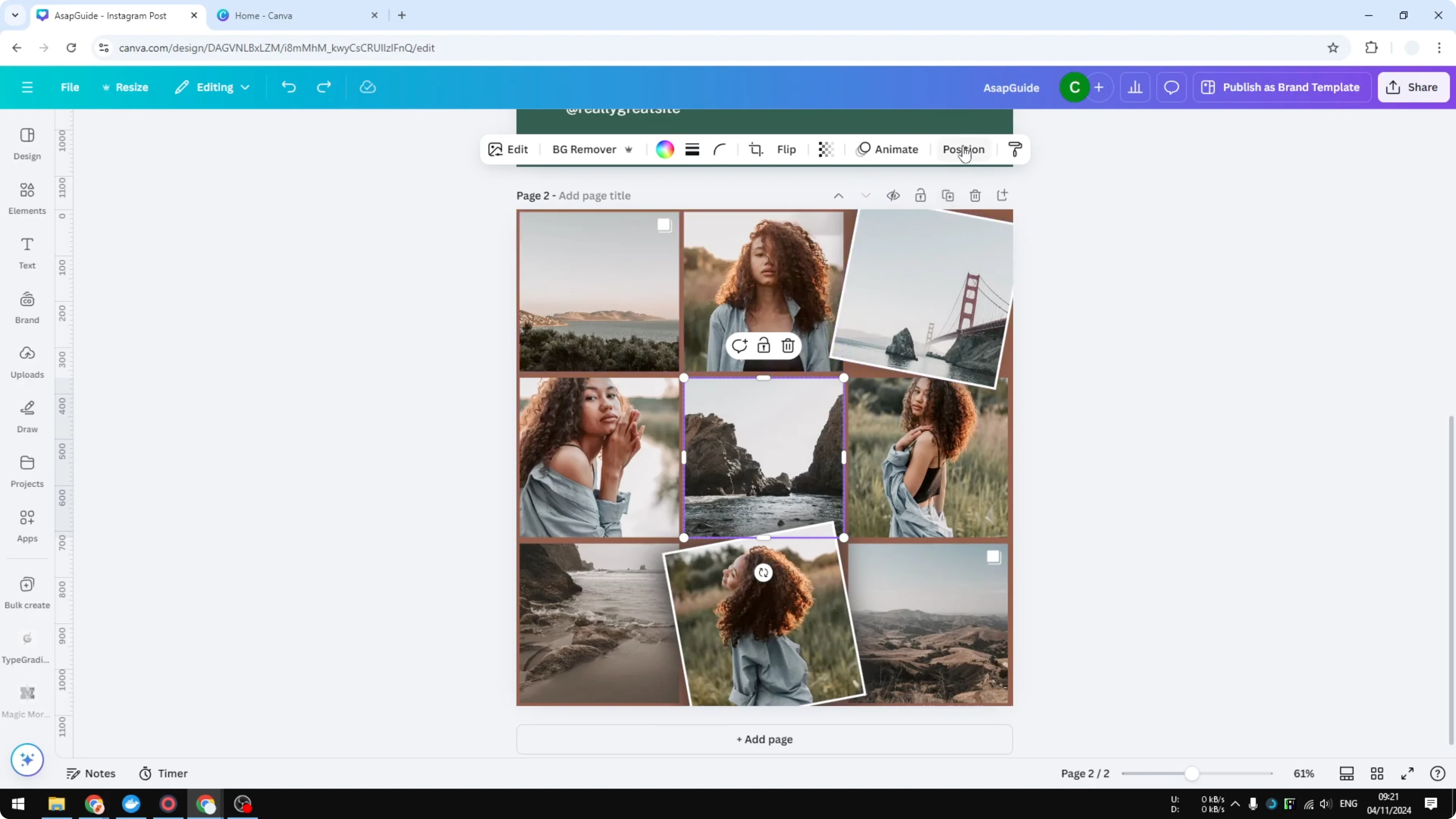Lock Page 2 with the padlock icon

coord(920,195)
